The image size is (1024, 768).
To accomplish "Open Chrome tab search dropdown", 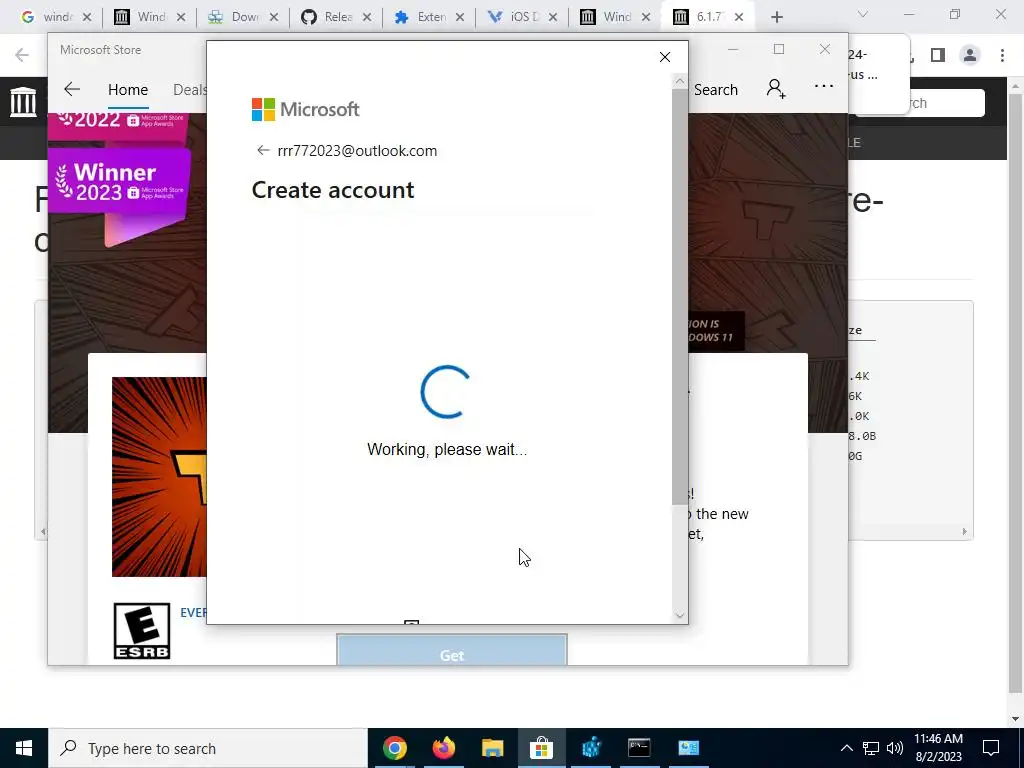I will click(863, 14).
